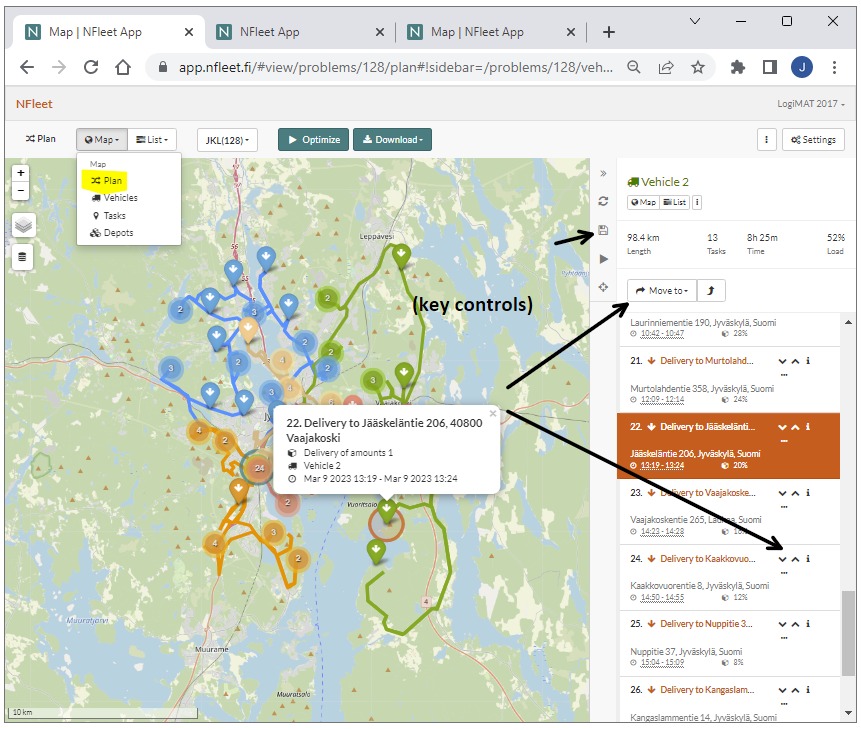The image size is (861, 730).
Task: Move task 21 up with chevron
Action: pyautogui.click(x=795, y=361)
